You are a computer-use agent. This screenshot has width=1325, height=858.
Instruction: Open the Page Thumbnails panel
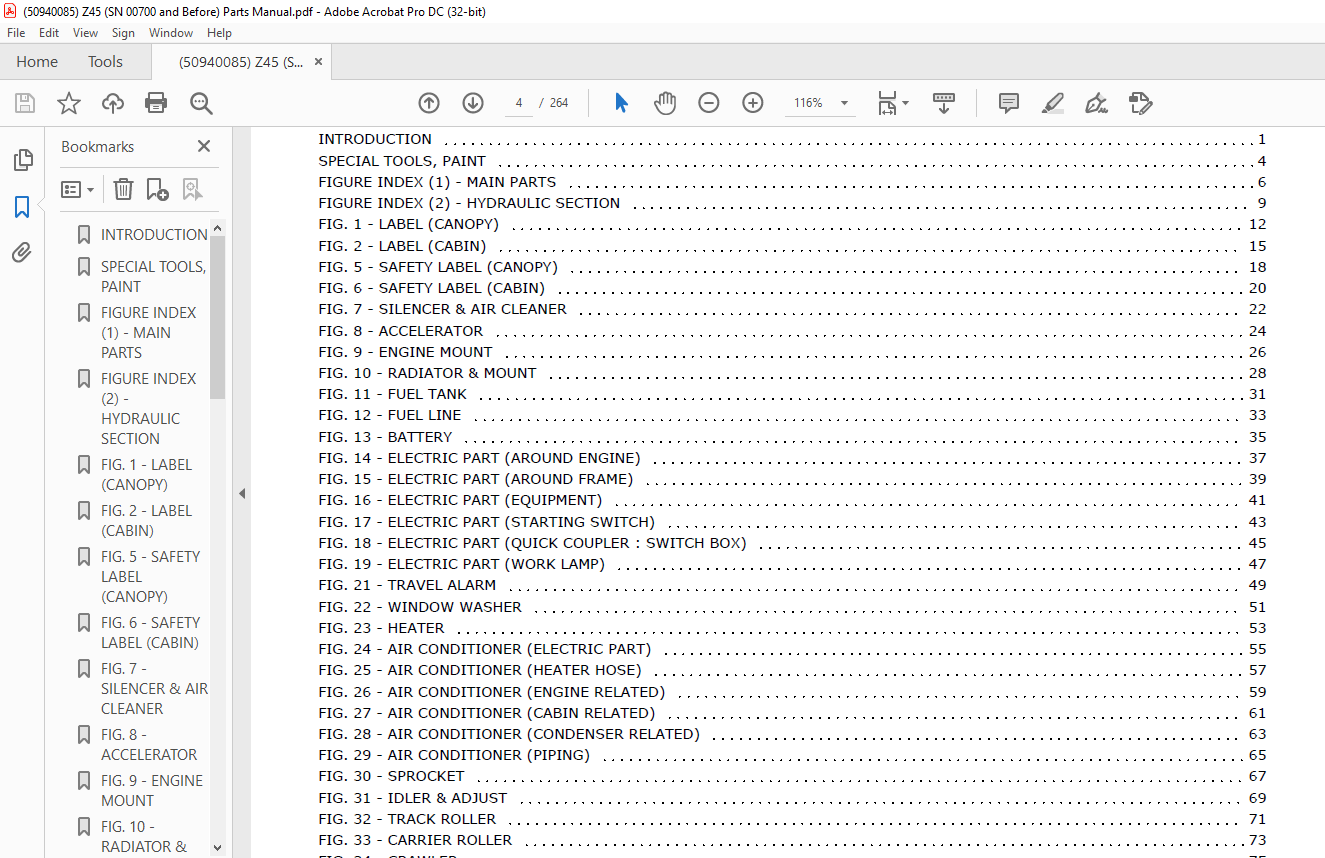[22, 160]
